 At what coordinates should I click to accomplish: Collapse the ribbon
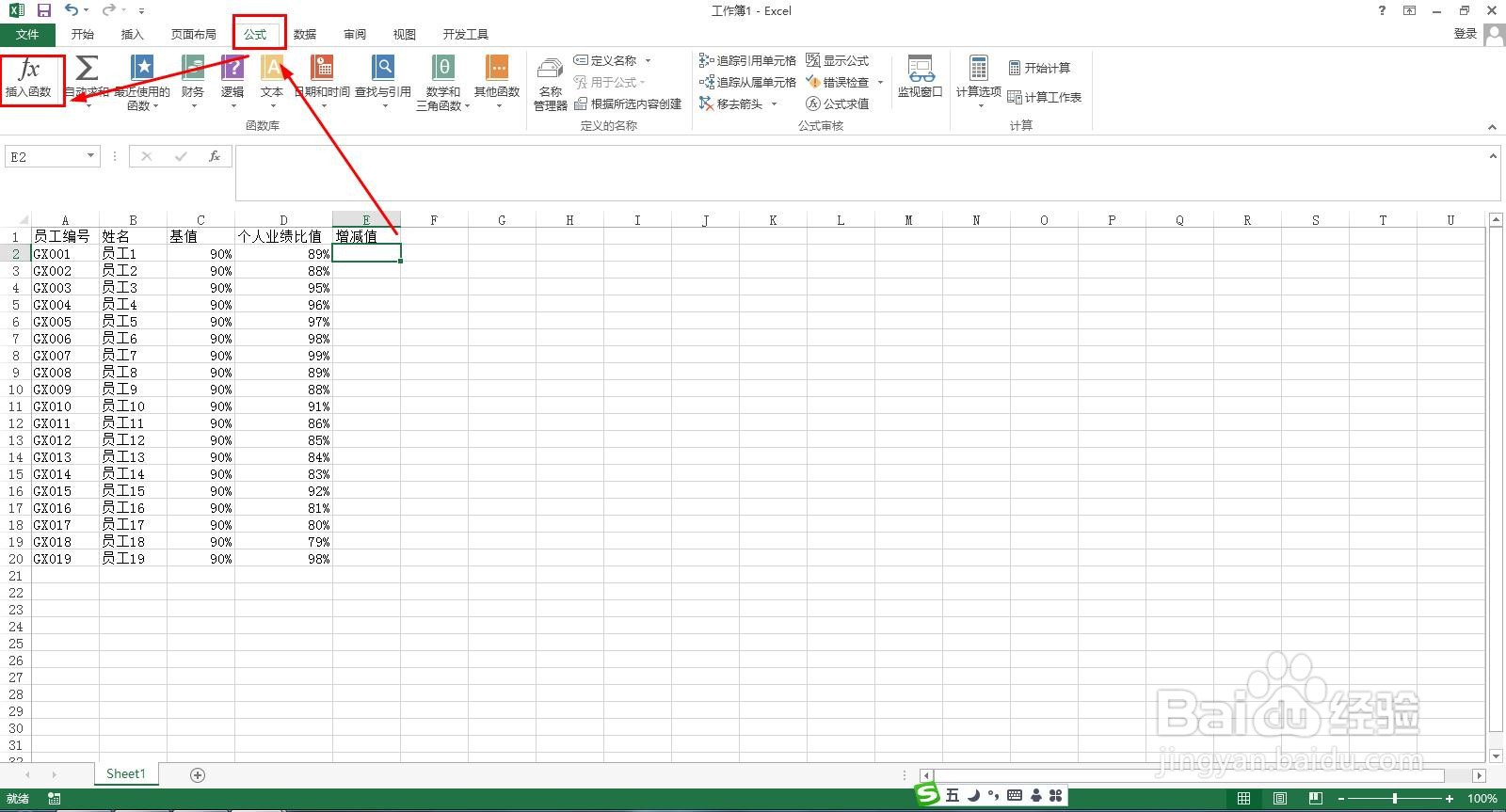pos(1492,127)
